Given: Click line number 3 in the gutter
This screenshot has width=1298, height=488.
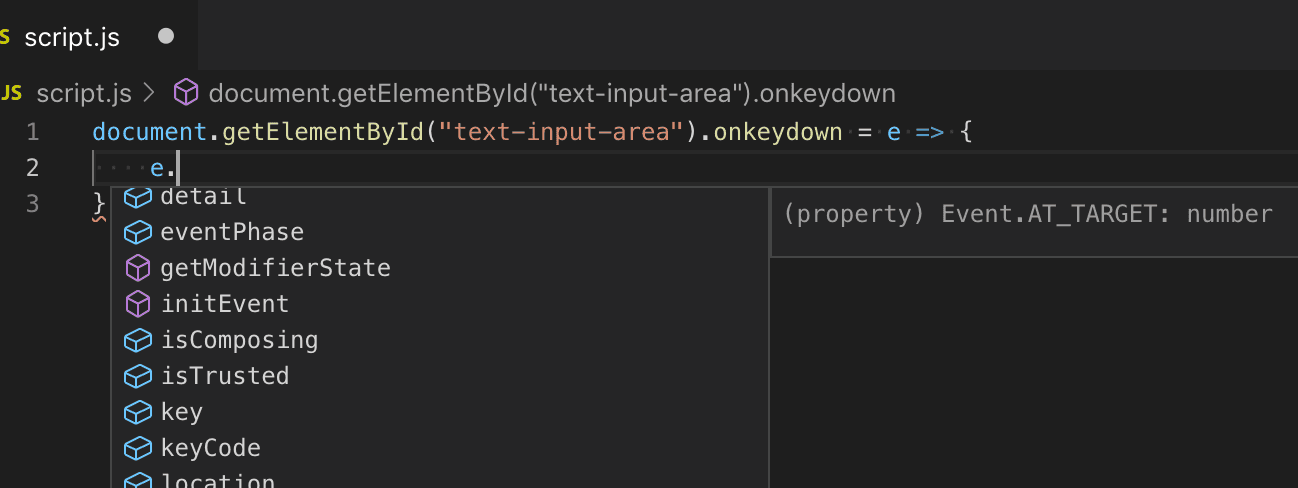Looking at the screenshot, I should pos(32,204).
